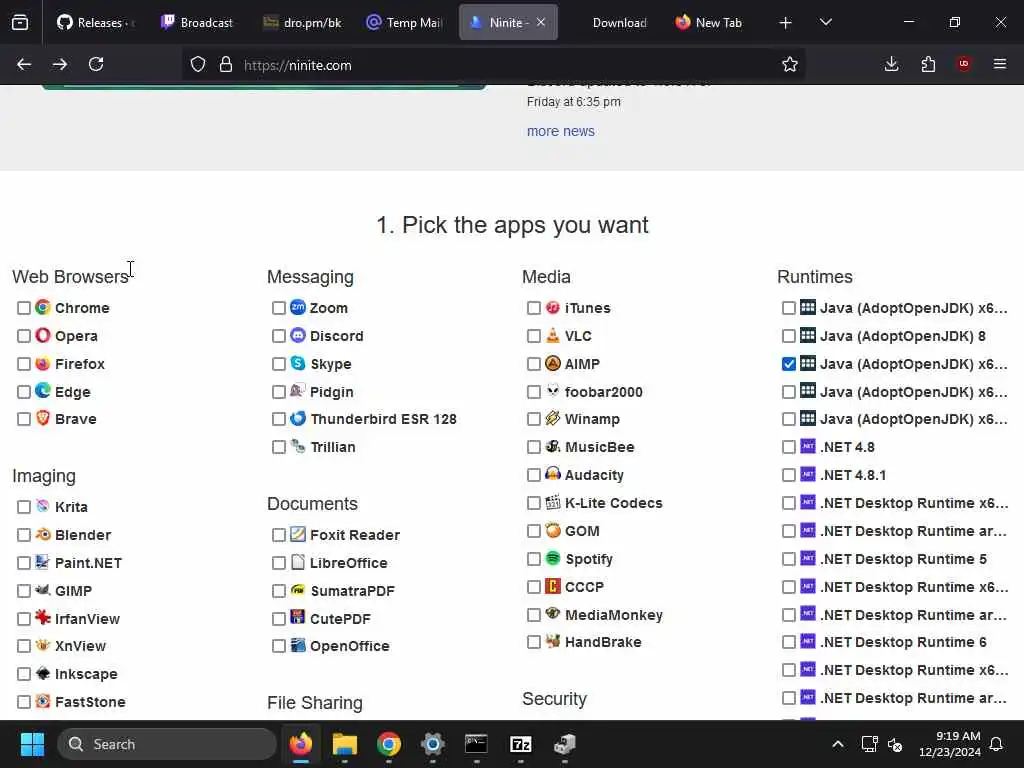
Task: Click the Foxit Reader icon
Action: 298,534
